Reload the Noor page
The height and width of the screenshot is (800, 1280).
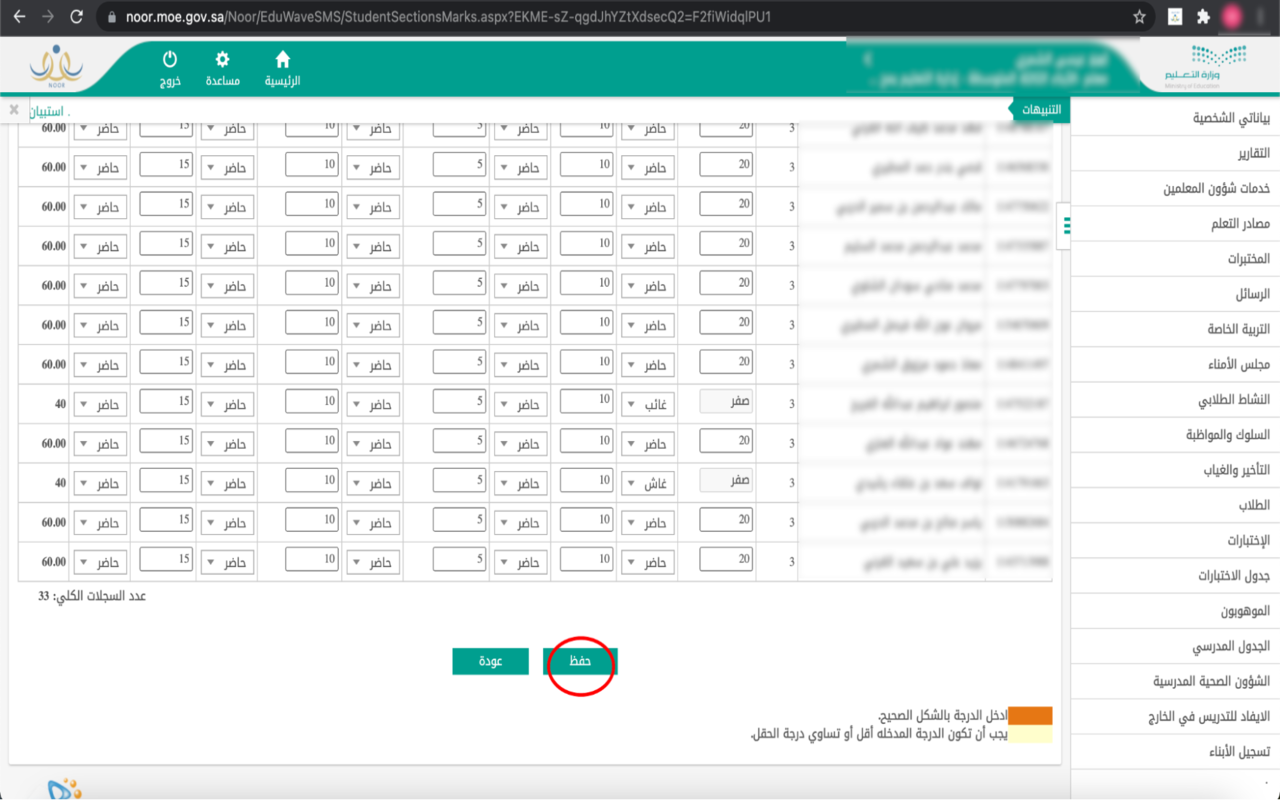click(77, 17)
